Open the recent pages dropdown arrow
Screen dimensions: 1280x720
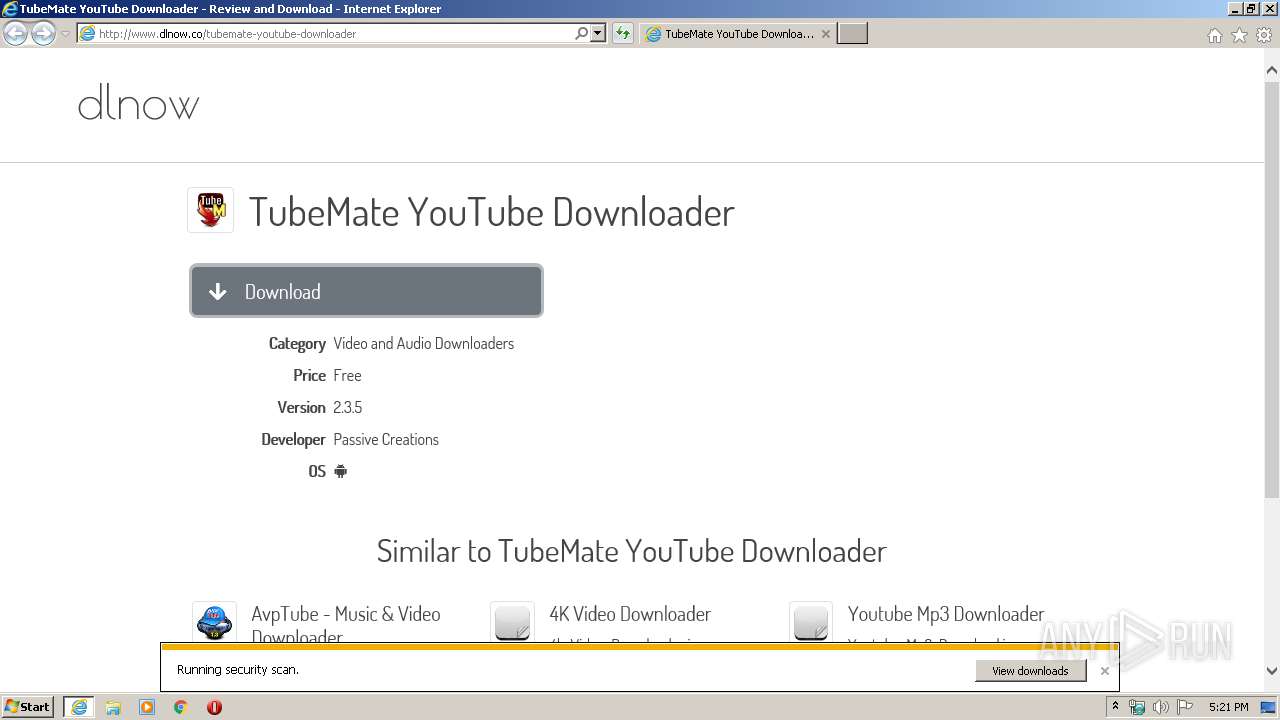(65, 34)
